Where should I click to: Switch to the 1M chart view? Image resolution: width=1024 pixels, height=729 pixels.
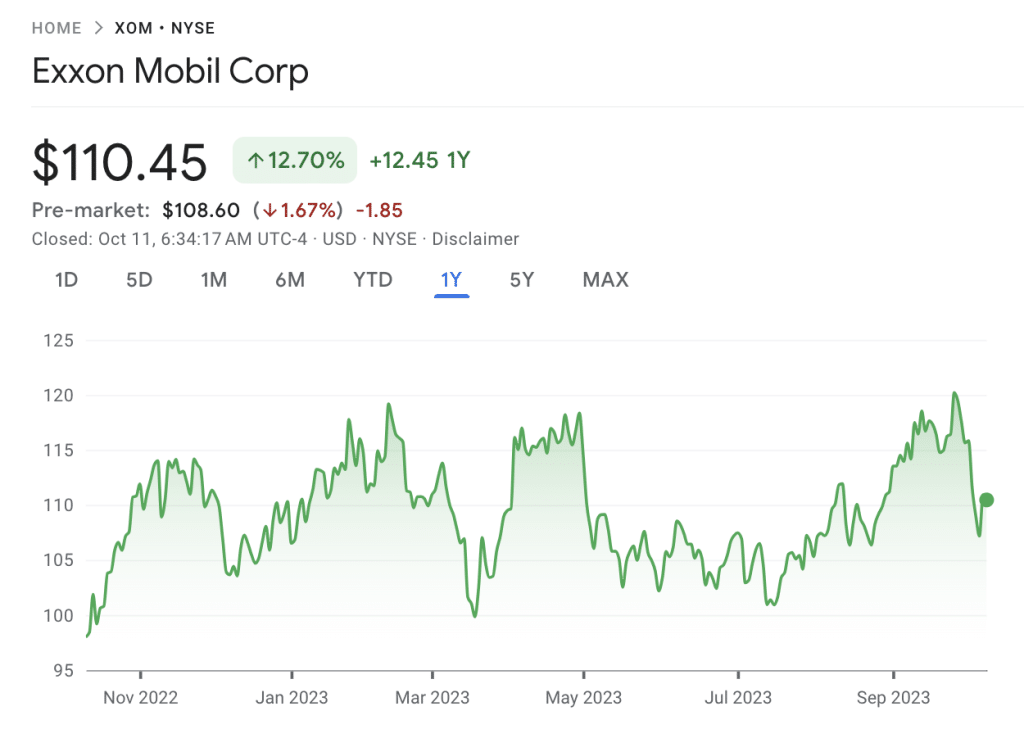click(212, 280)
